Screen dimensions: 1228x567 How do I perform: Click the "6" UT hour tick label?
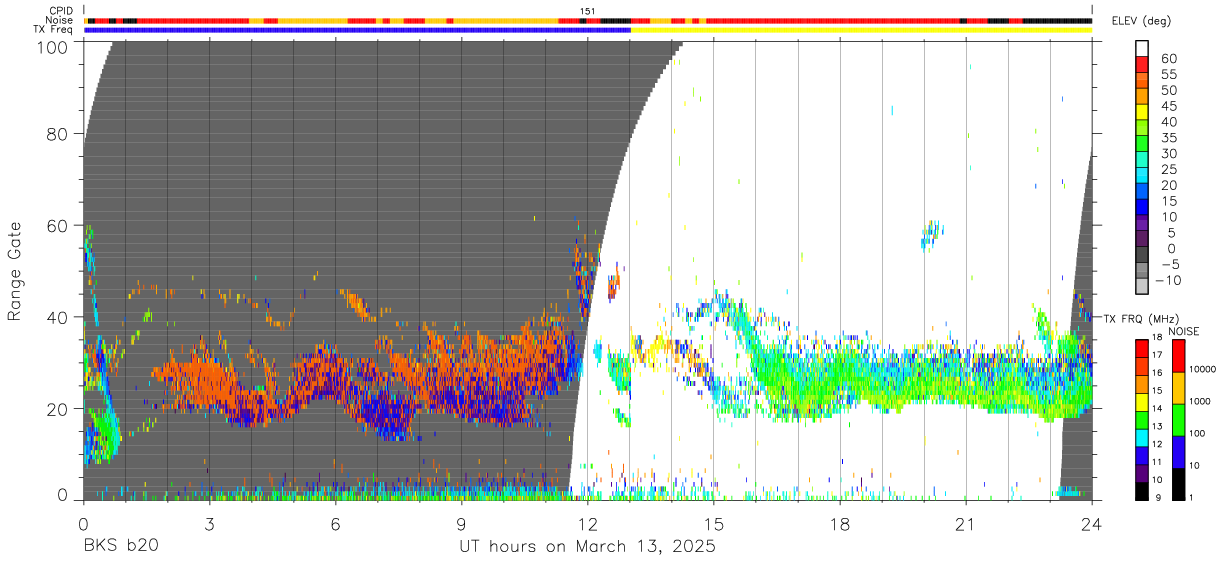335,523
